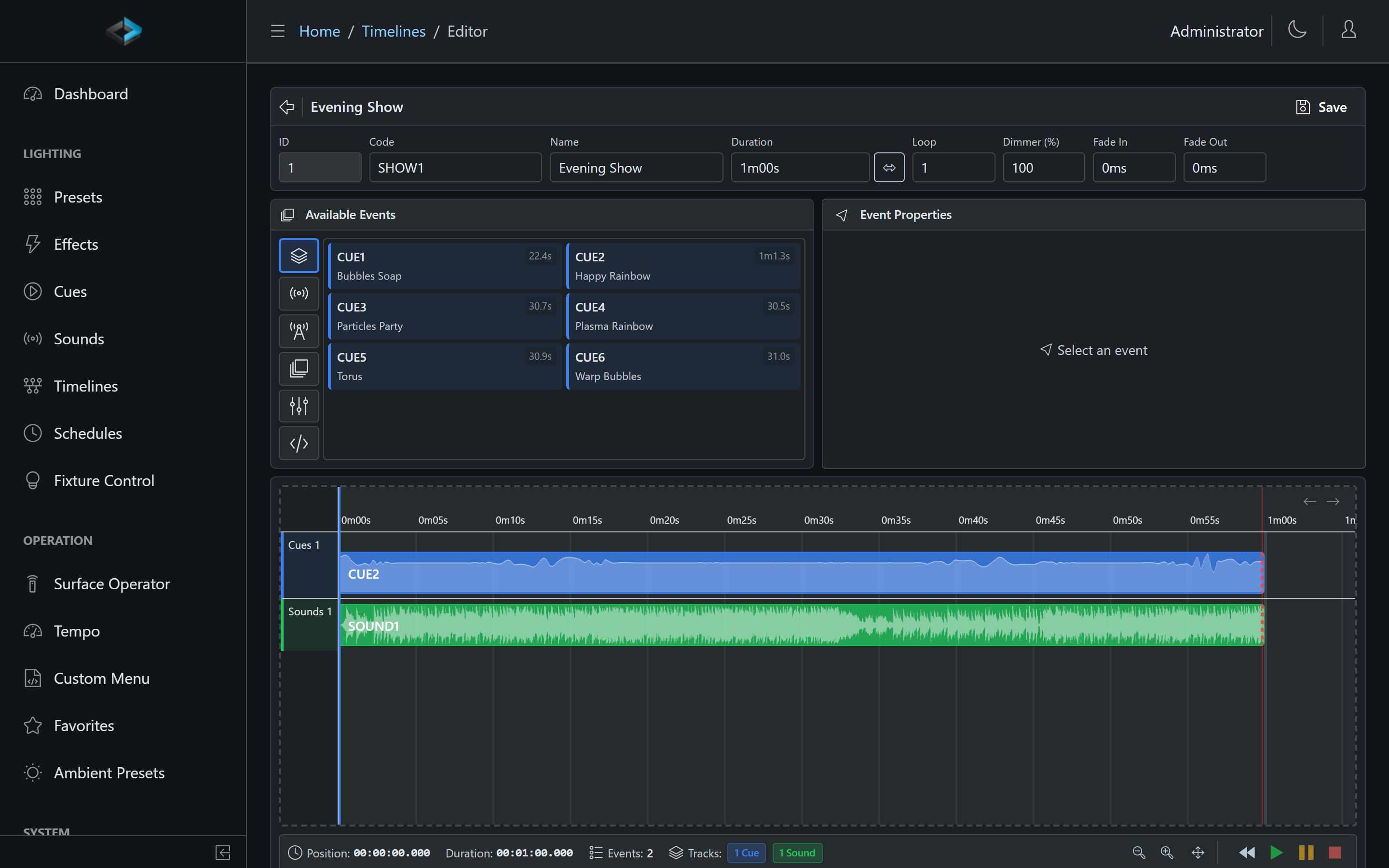Select the antenna broadcast event type icon
Viewport: 1389px width, 868px height.
pyautogui.click(x=299, y=331)
